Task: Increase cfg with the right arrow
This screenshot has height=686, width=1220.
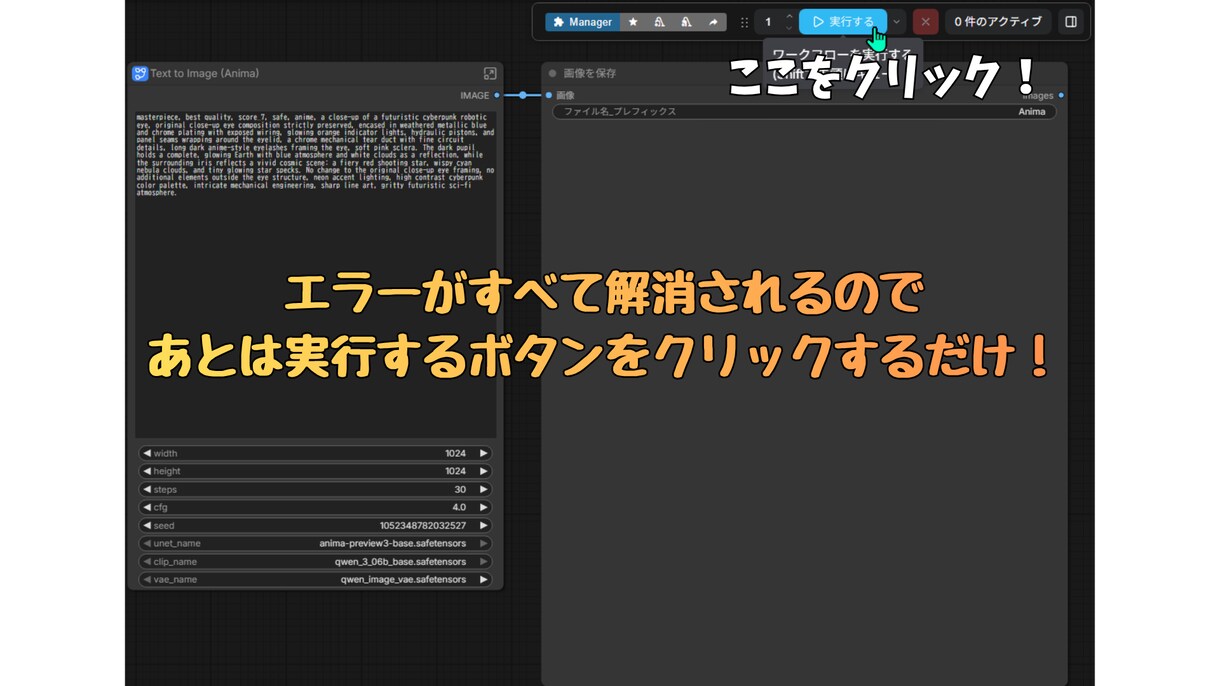Action: coord(484,507)
